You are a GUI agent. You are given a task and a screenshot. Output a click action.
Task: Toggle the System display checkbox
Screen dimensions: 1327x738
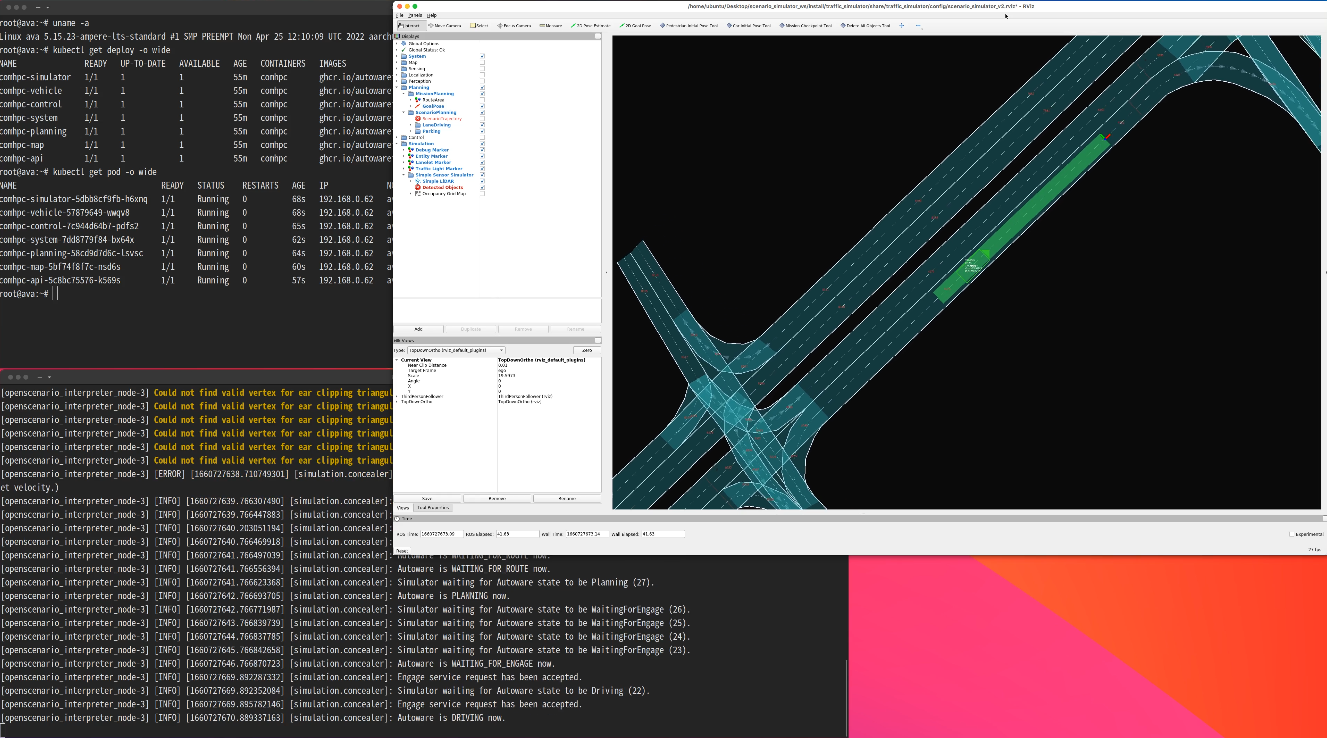coord(482,56)
